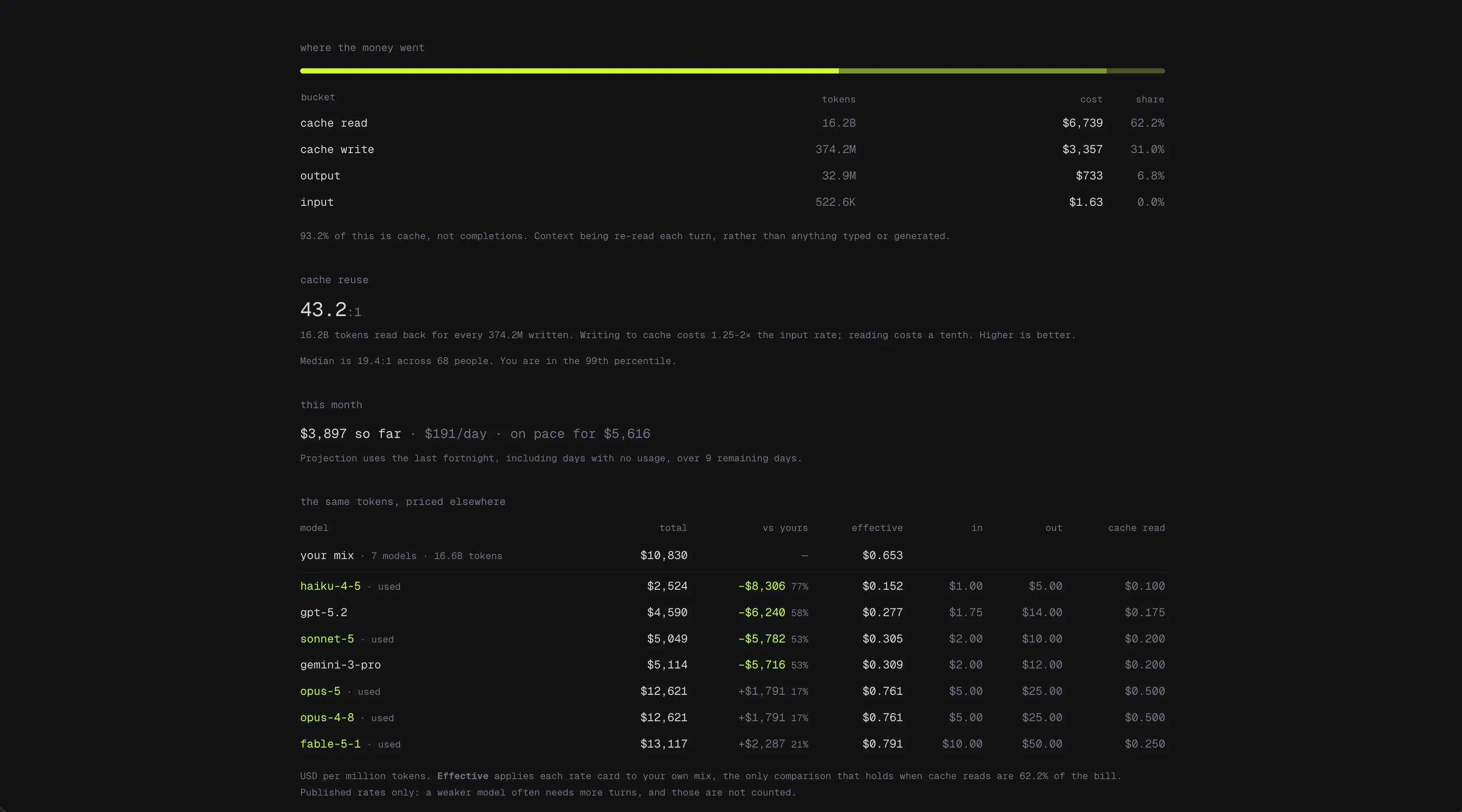The width and height of the screenshot is (1462, 812).
Task: Click the 'where the money went' heading
Action: [x=362, y=48]
